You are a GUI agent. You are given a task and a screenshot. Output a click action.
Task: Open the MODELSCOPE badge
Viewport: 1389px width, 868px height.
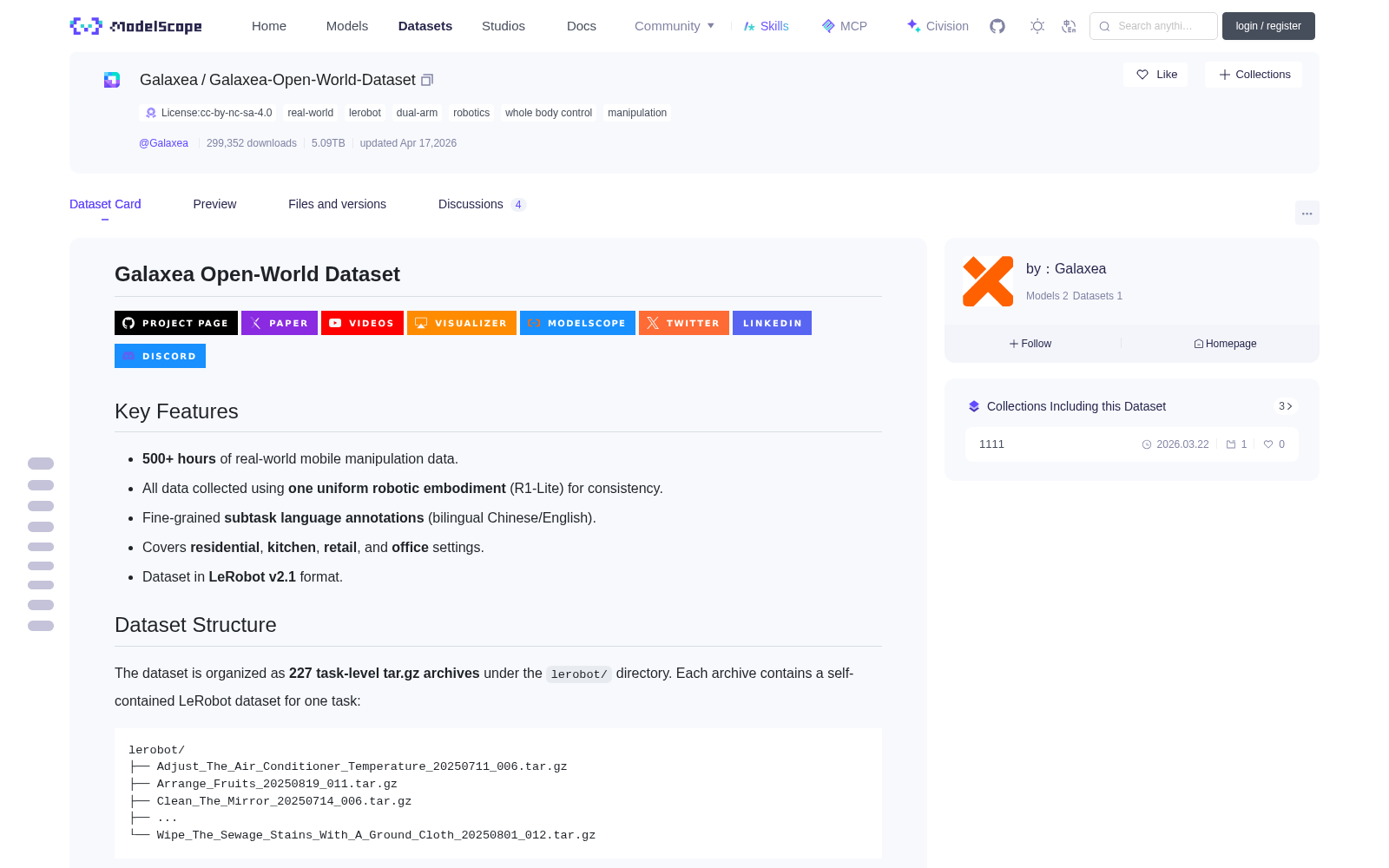(577, 323)
